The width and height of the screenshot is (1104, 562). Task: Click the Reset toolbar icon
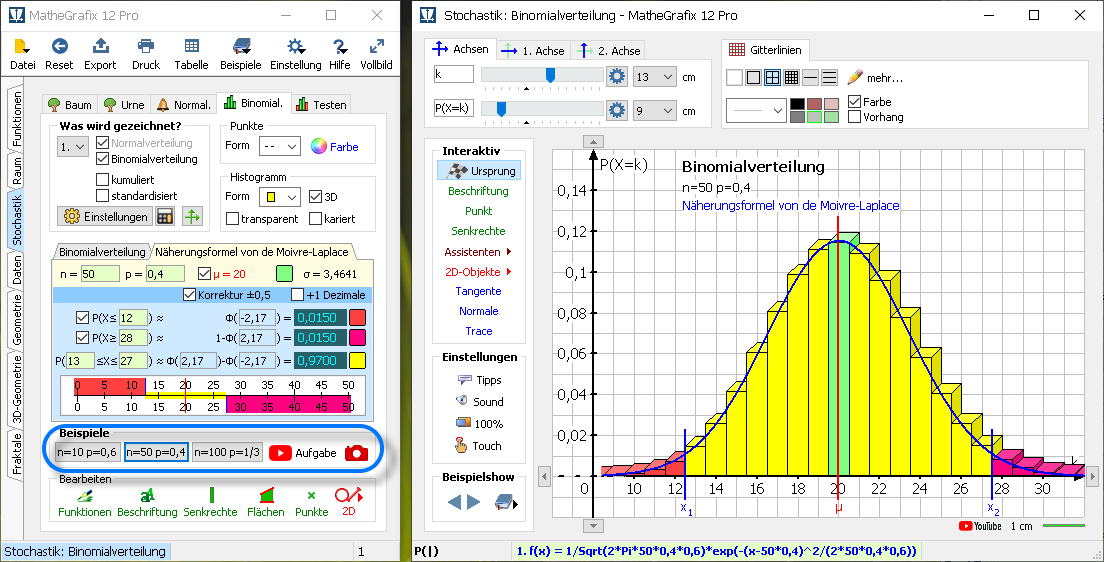[x=59, y=46]
